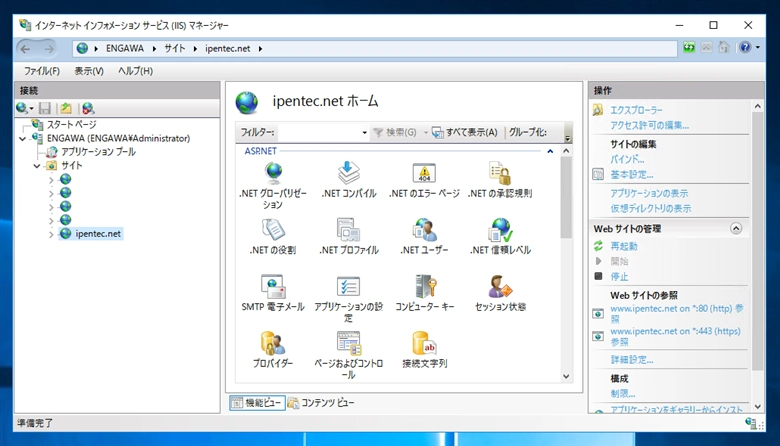Open the 表示(V) menu
Viewport: 780px width, 446px height.
[89, 71]
